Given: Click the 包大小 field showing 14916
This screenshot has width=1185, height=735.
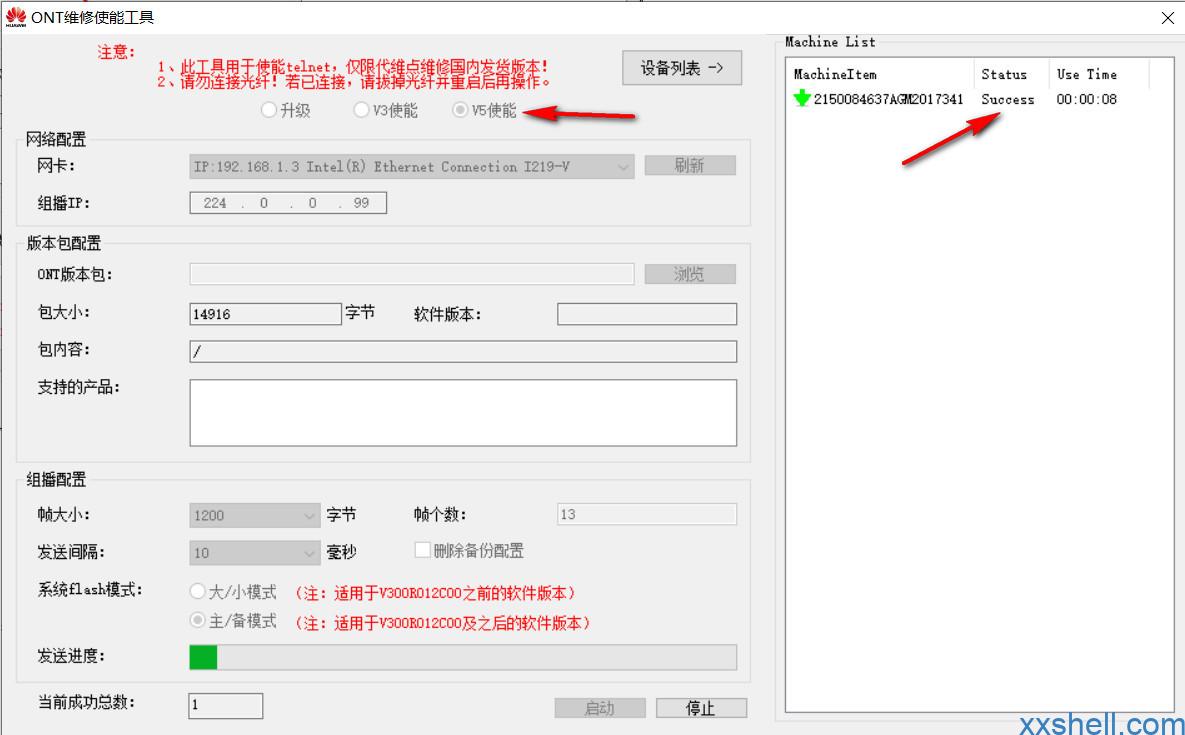Looking at the screenshot, I should 265,314.
